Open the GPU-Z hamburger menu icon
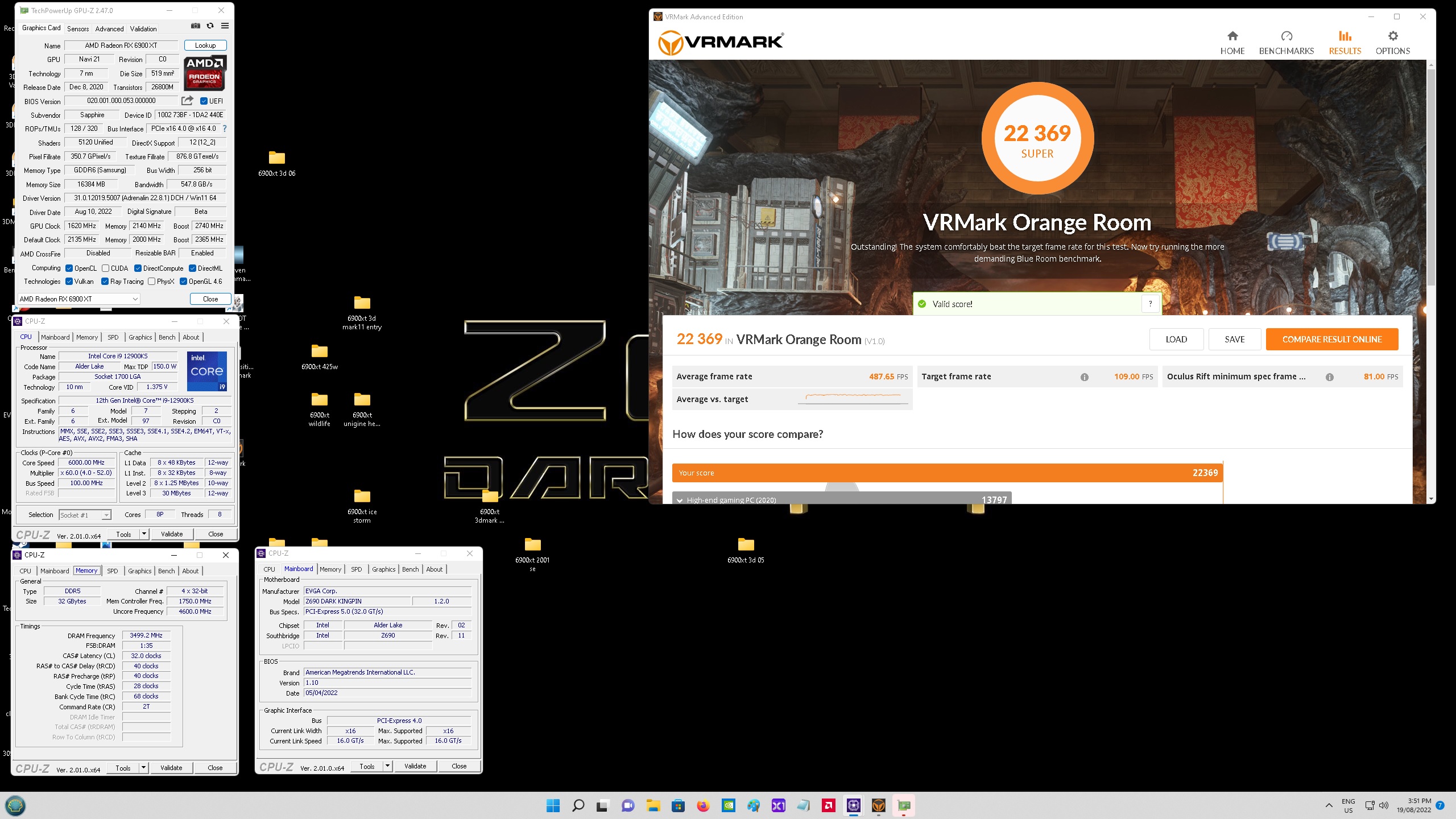Viewport: 1456px width, 819px height. 225,26
